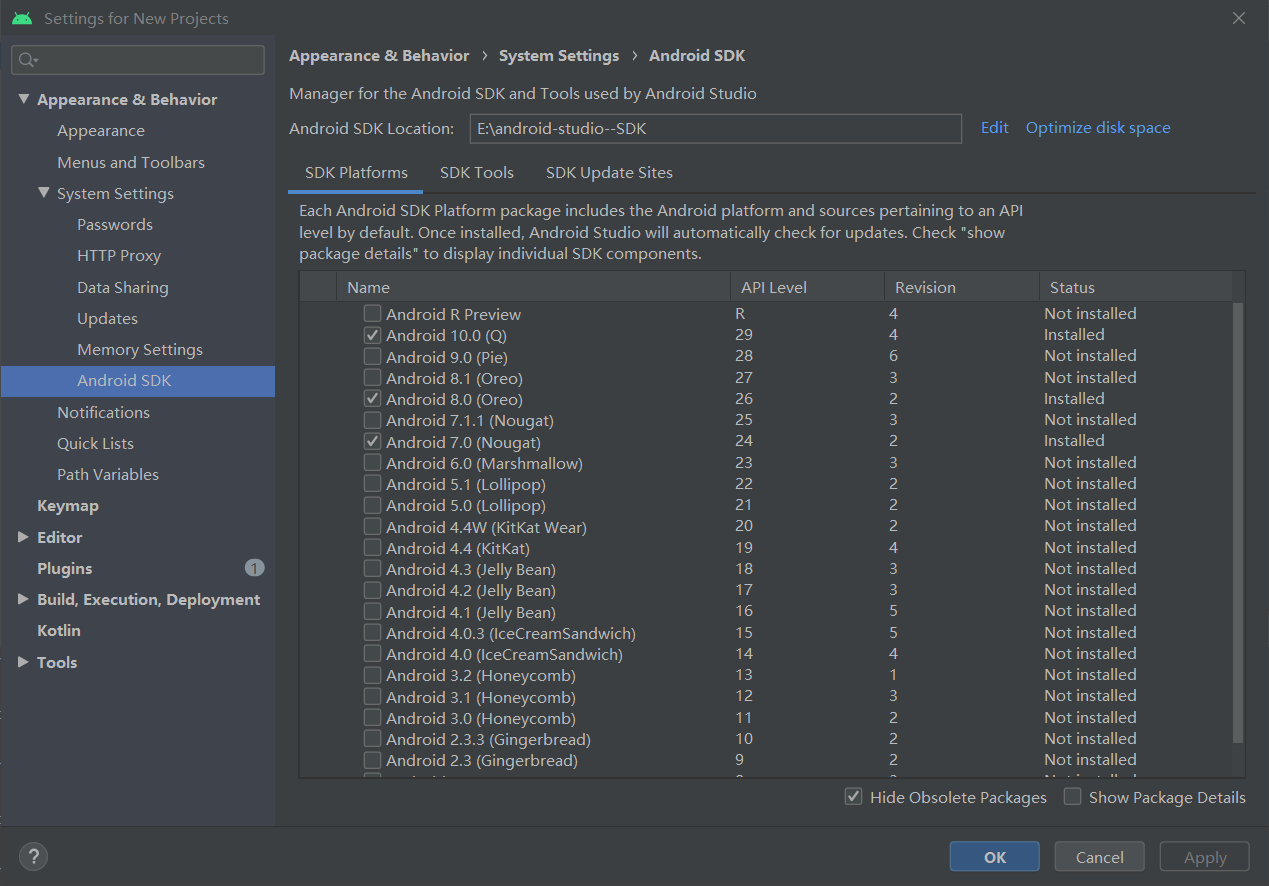The height and width of the screenshot is (886, 1269).
Task: Click OK to confirm settings
Action: click(x=995, y=857)
